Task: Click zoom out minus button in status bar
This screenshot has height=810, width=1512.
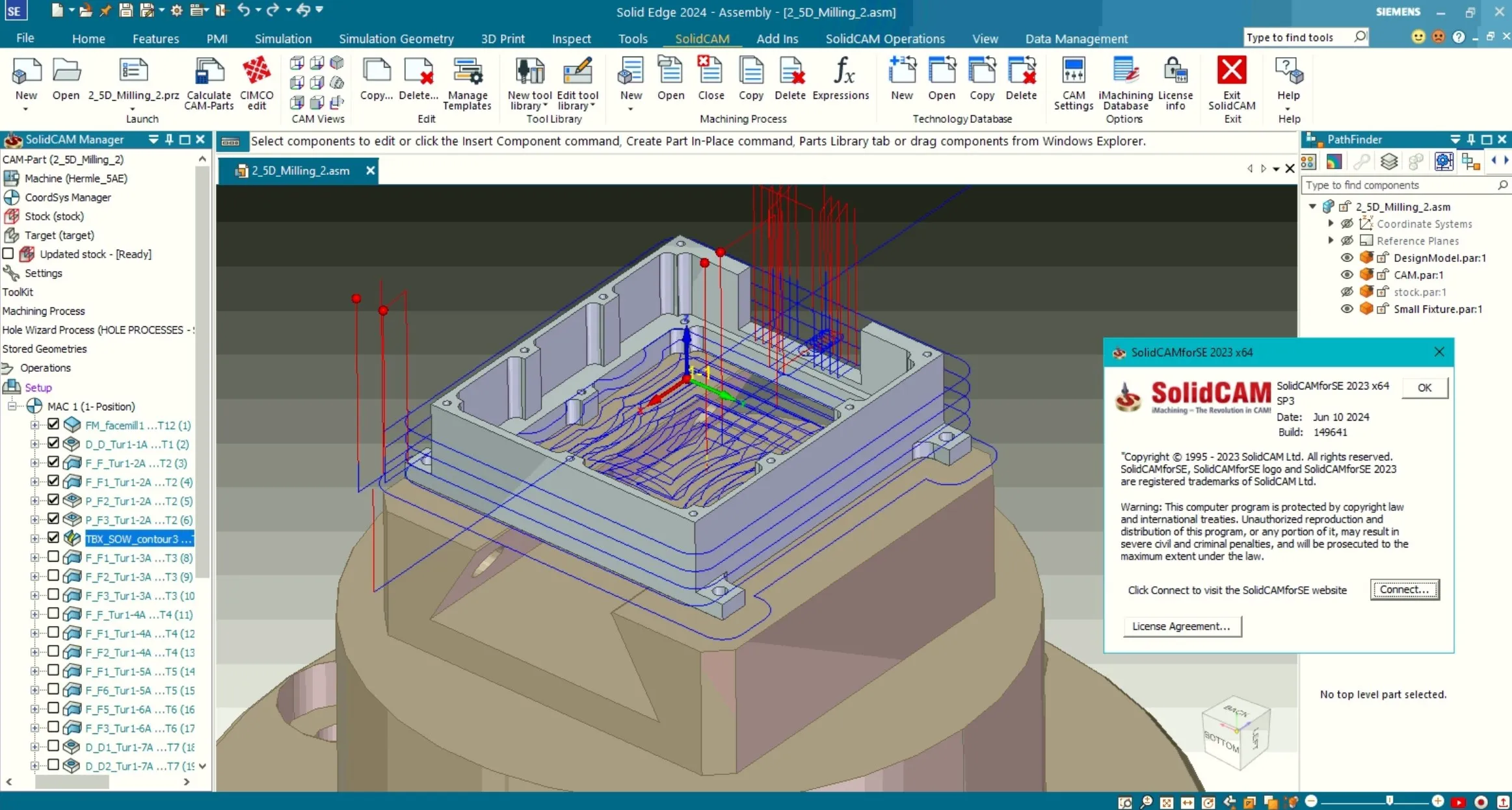Action: pos(1311,801)
